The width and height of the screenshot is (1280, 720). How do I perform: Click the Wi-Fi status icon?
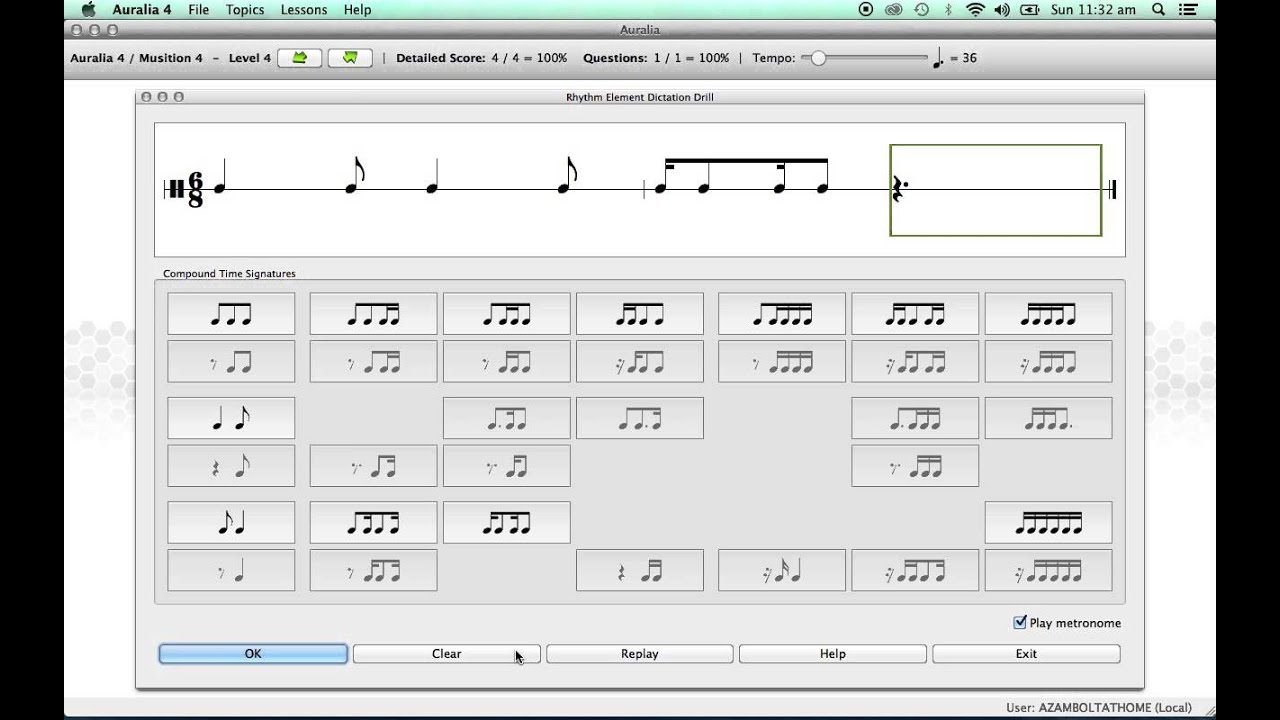coord(975,9)
